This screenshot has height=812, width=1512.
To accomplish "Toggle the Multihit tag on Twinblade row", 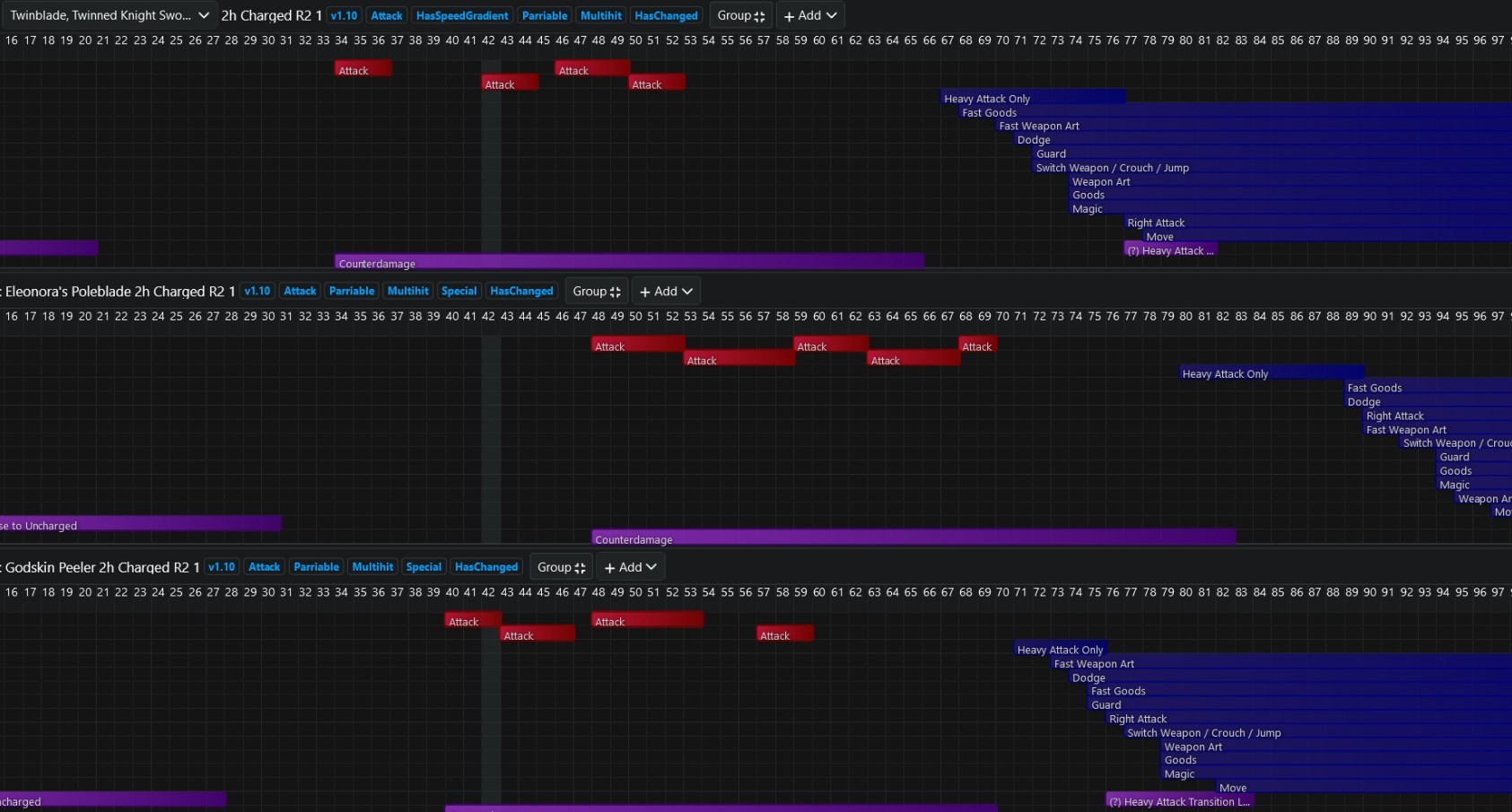I will tap(601, 15).
